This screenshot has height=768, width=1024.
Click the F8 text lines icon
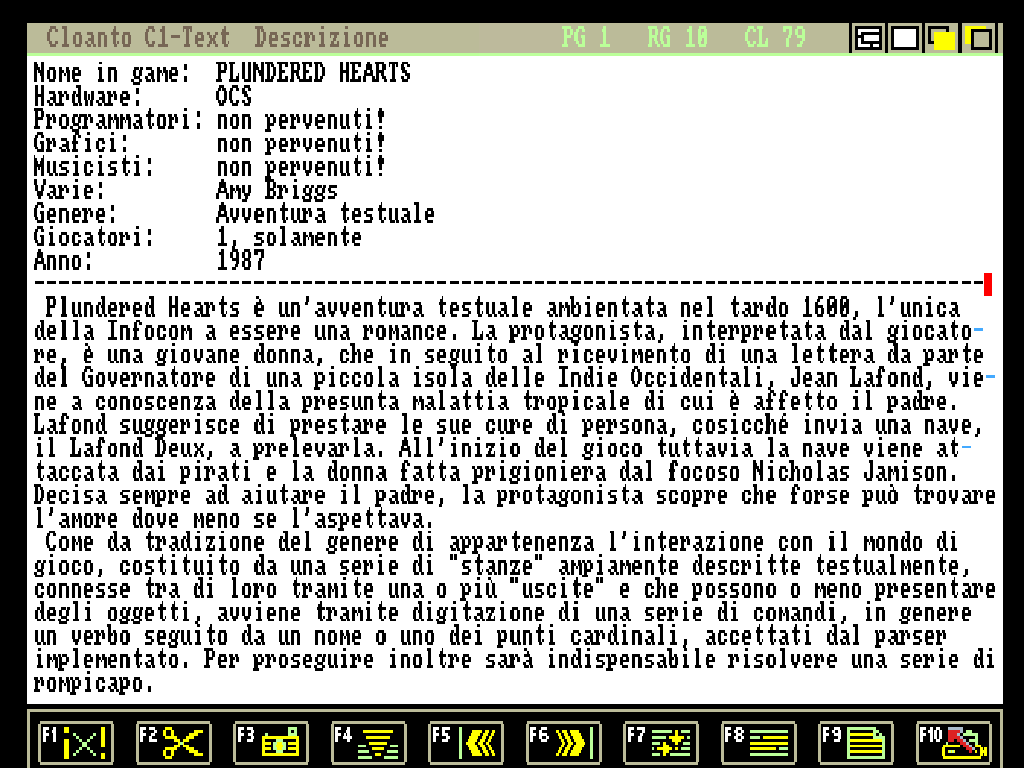coord(759,742)
